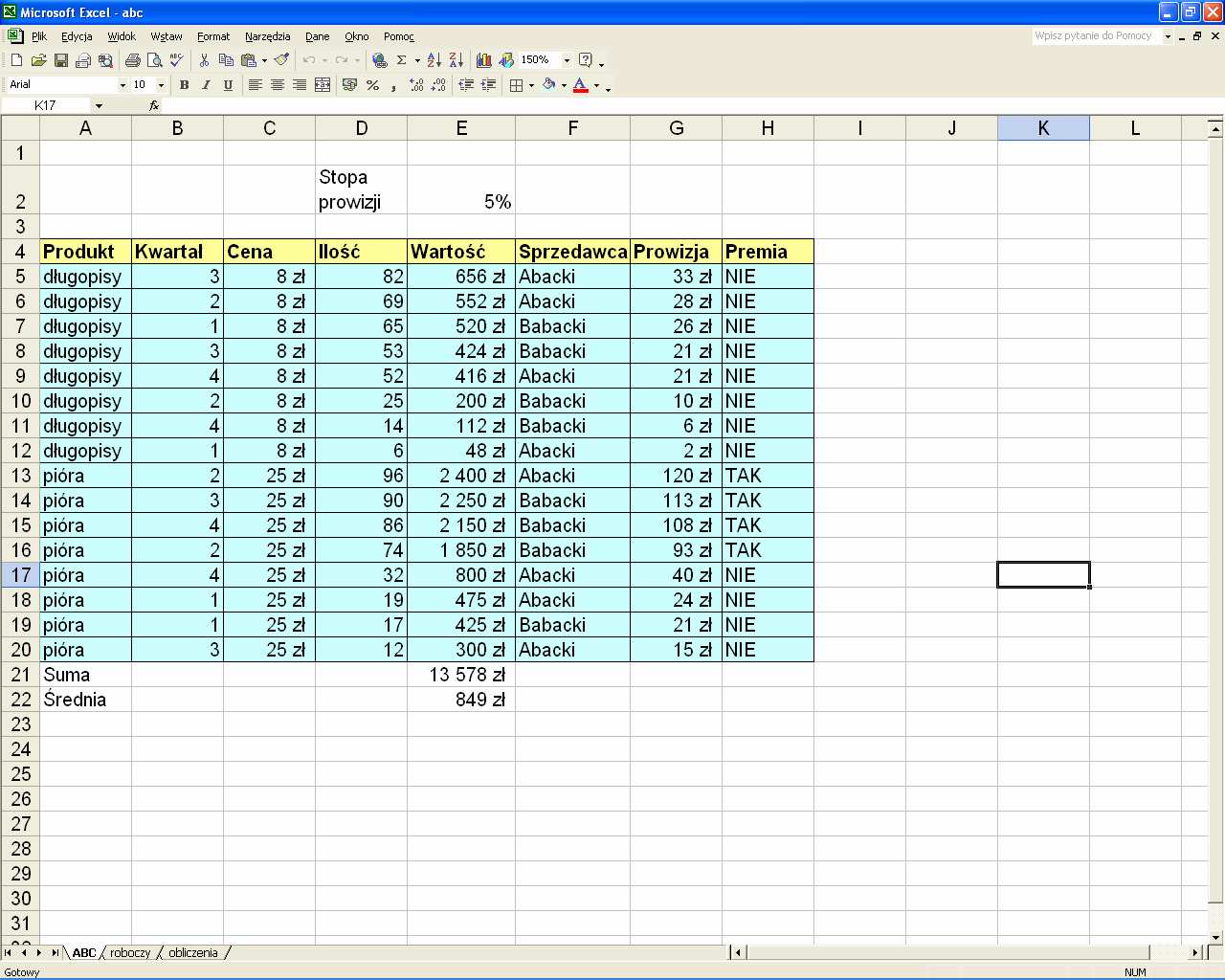Toggle Align Left

click(256, 85)
